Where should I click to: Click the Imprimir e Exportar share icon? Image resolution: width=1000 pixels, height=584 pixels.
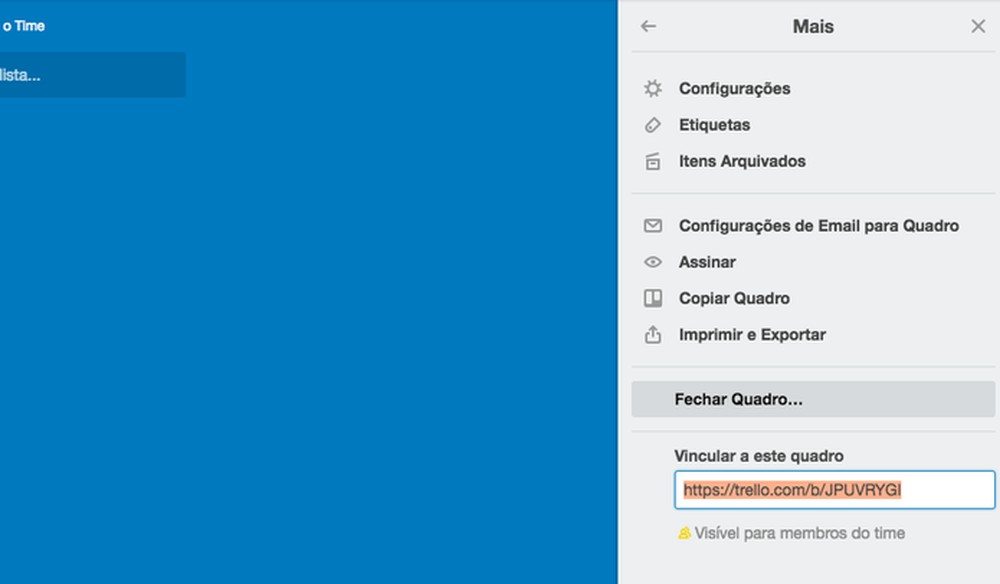[652, 335]
